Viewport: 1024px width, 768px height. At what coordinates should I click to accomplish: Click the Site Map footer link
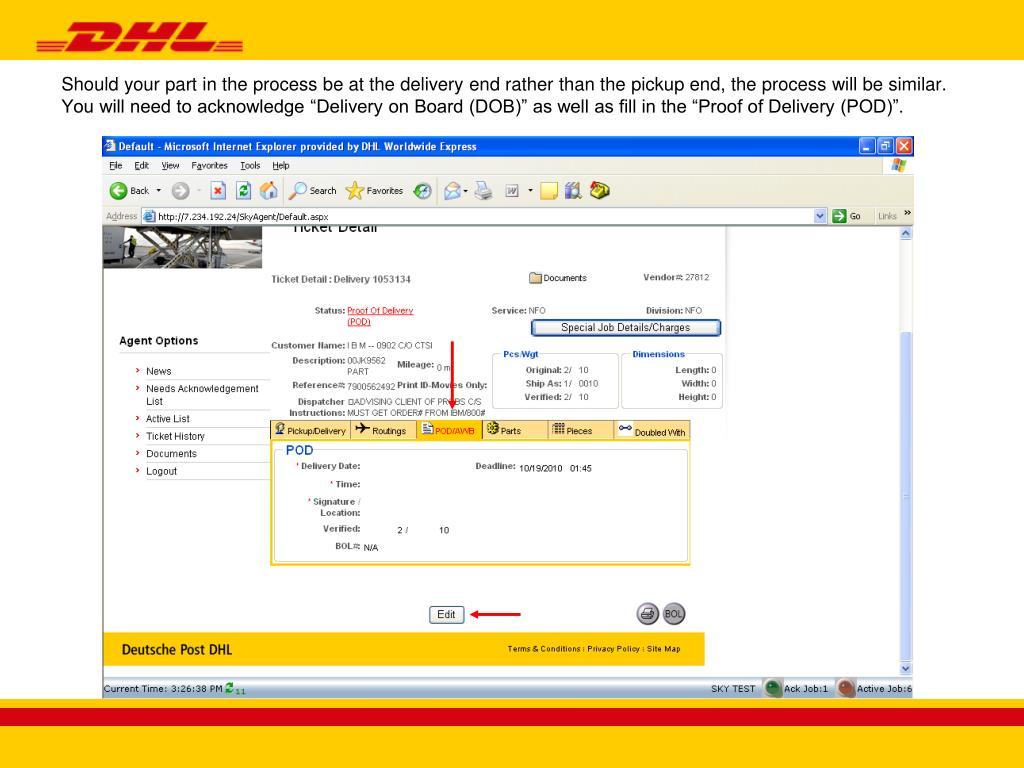pyautogui.click(x=664, y=648)
